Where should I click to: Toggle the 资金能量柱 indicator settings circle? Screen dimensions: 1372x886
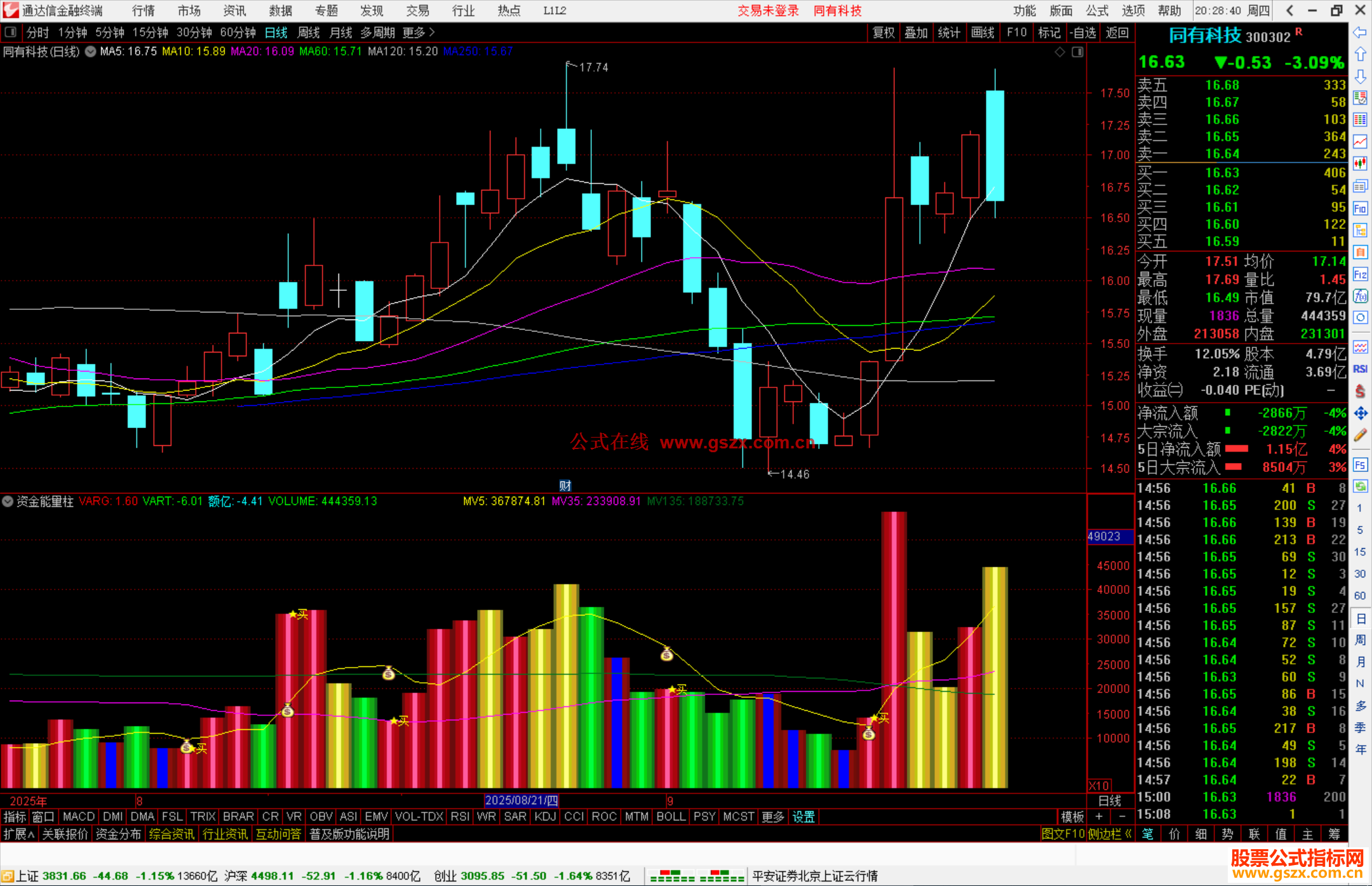coord(8,501)
